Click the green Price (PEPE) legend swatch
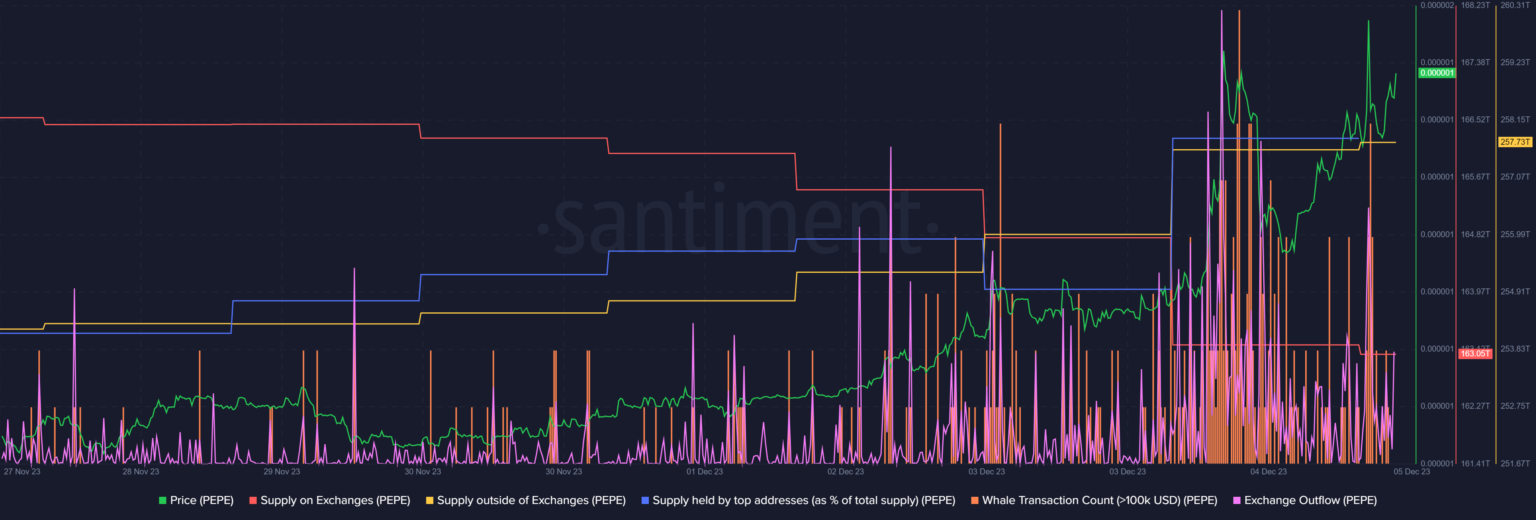 pos(163,500)
